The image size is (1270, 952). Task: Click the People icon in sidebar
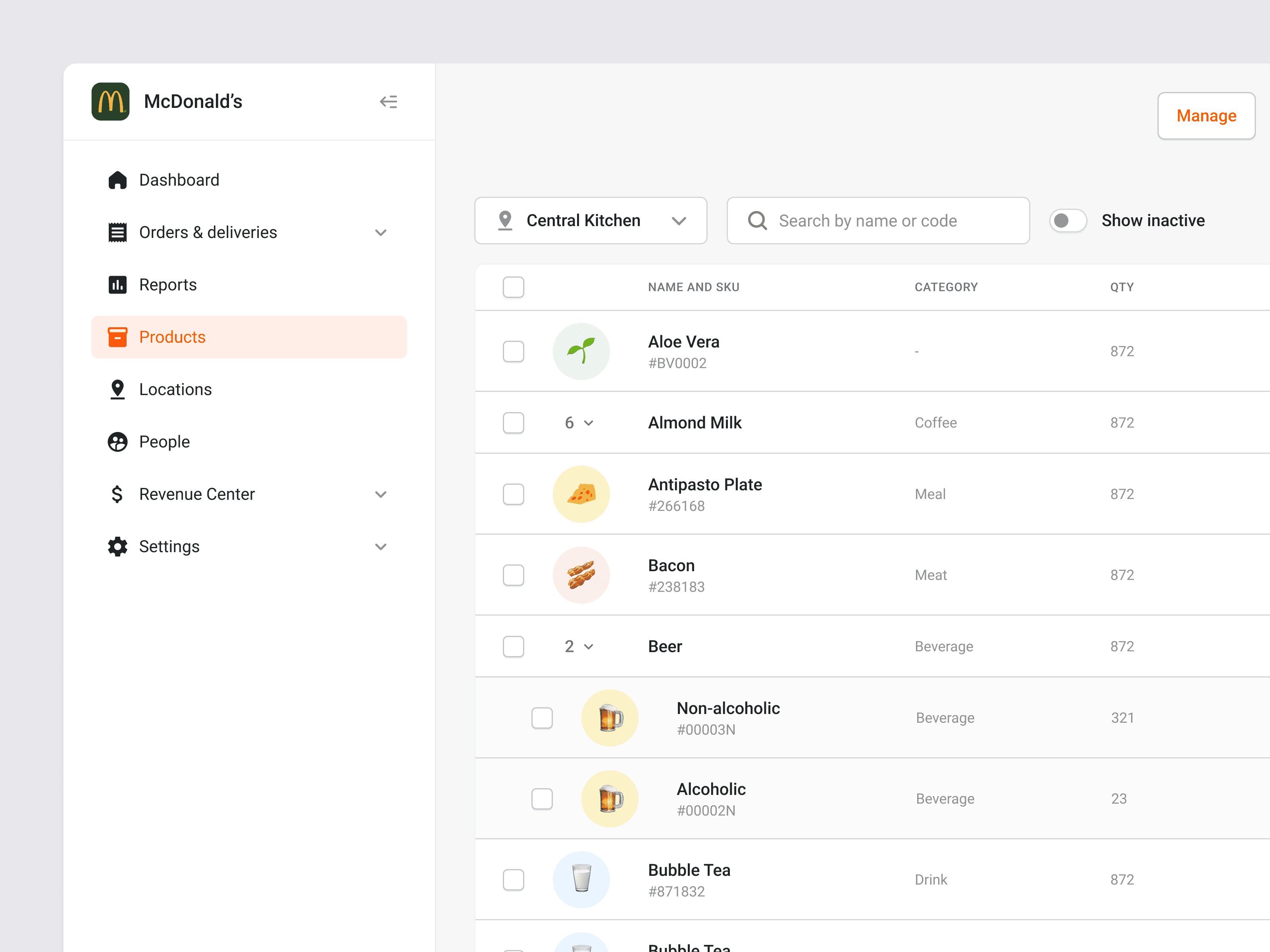point(118,442)
